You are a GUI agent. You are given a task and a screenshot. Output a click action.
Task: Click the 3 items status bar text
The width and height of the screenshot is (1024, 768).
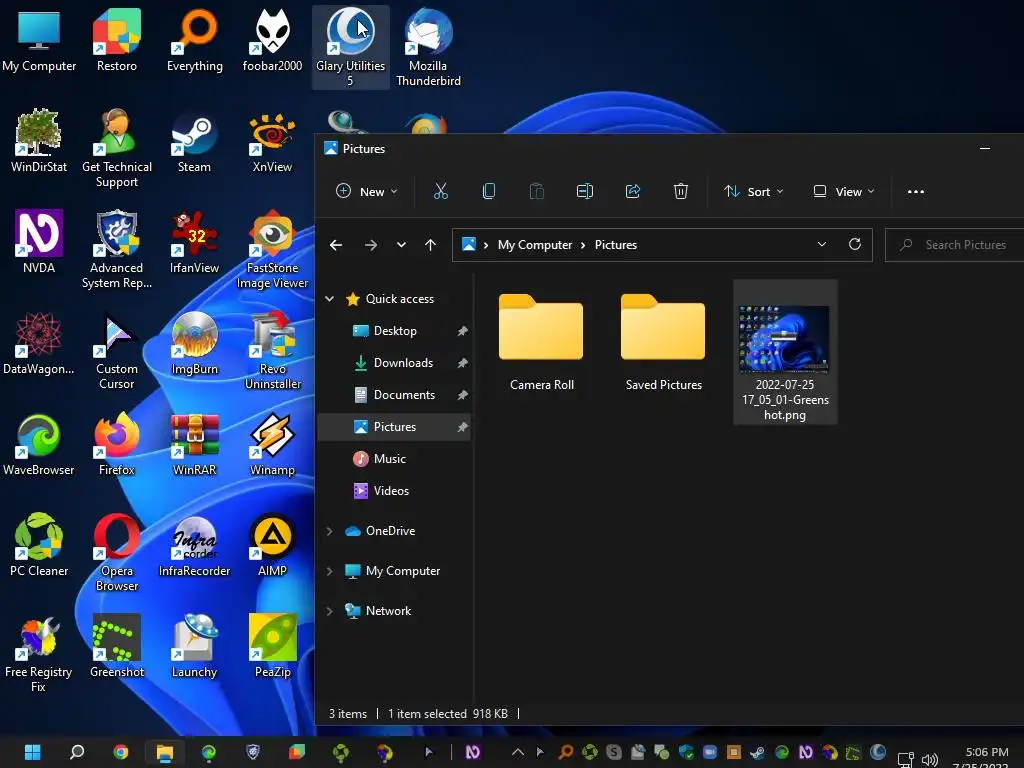[347, 714]
